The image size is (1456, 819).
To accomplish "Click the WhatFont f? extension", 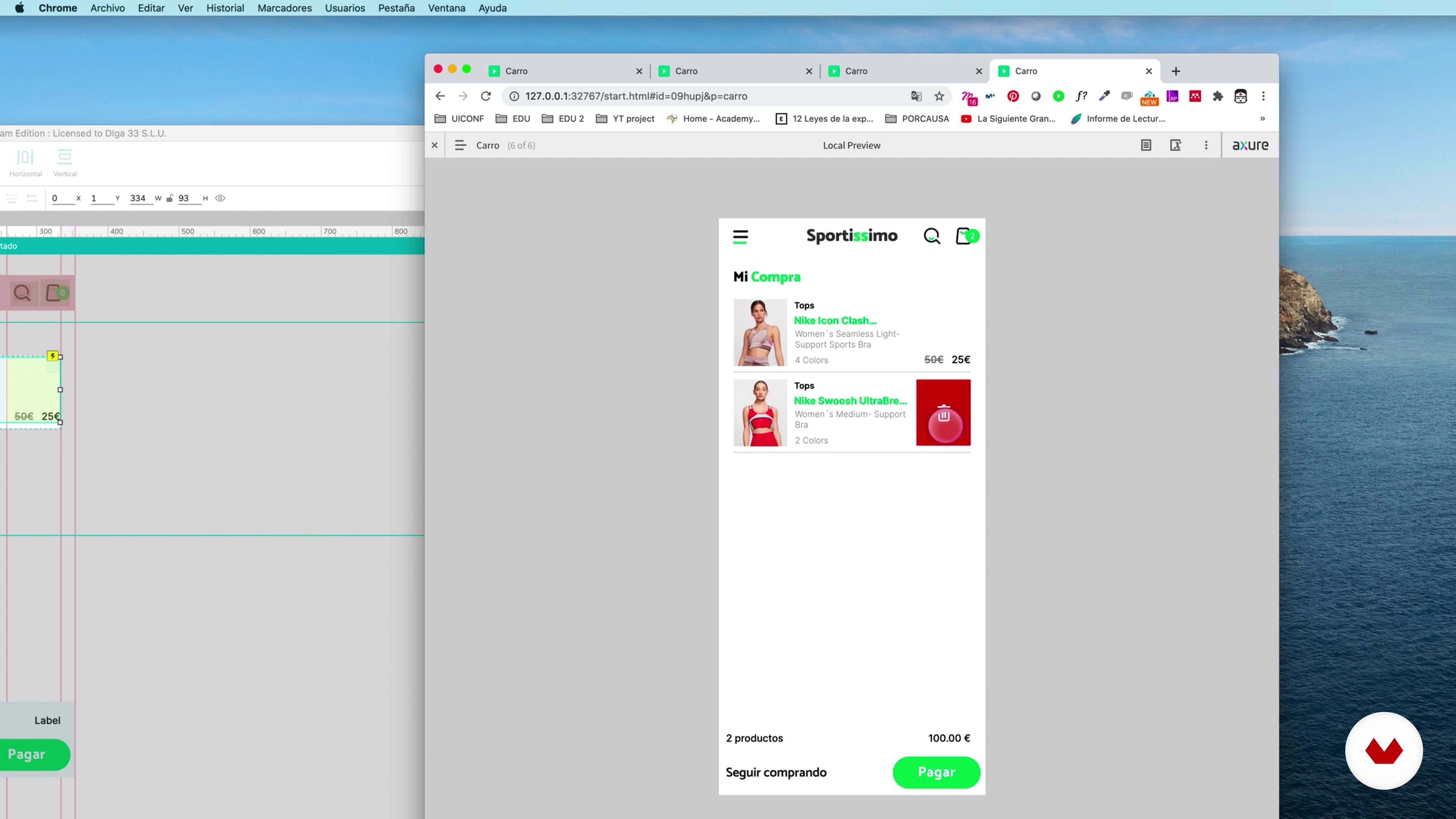I will [1081, 96].
